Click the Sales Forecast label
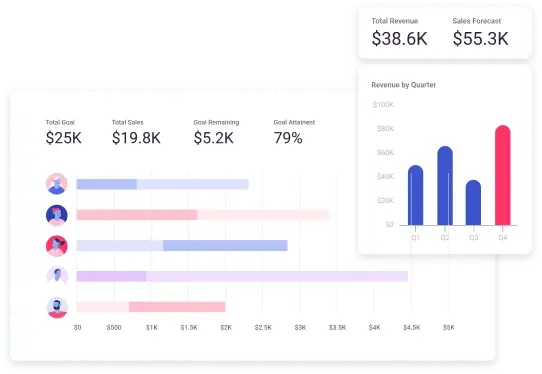The image size is (542, 374). (x=477, y=21)
